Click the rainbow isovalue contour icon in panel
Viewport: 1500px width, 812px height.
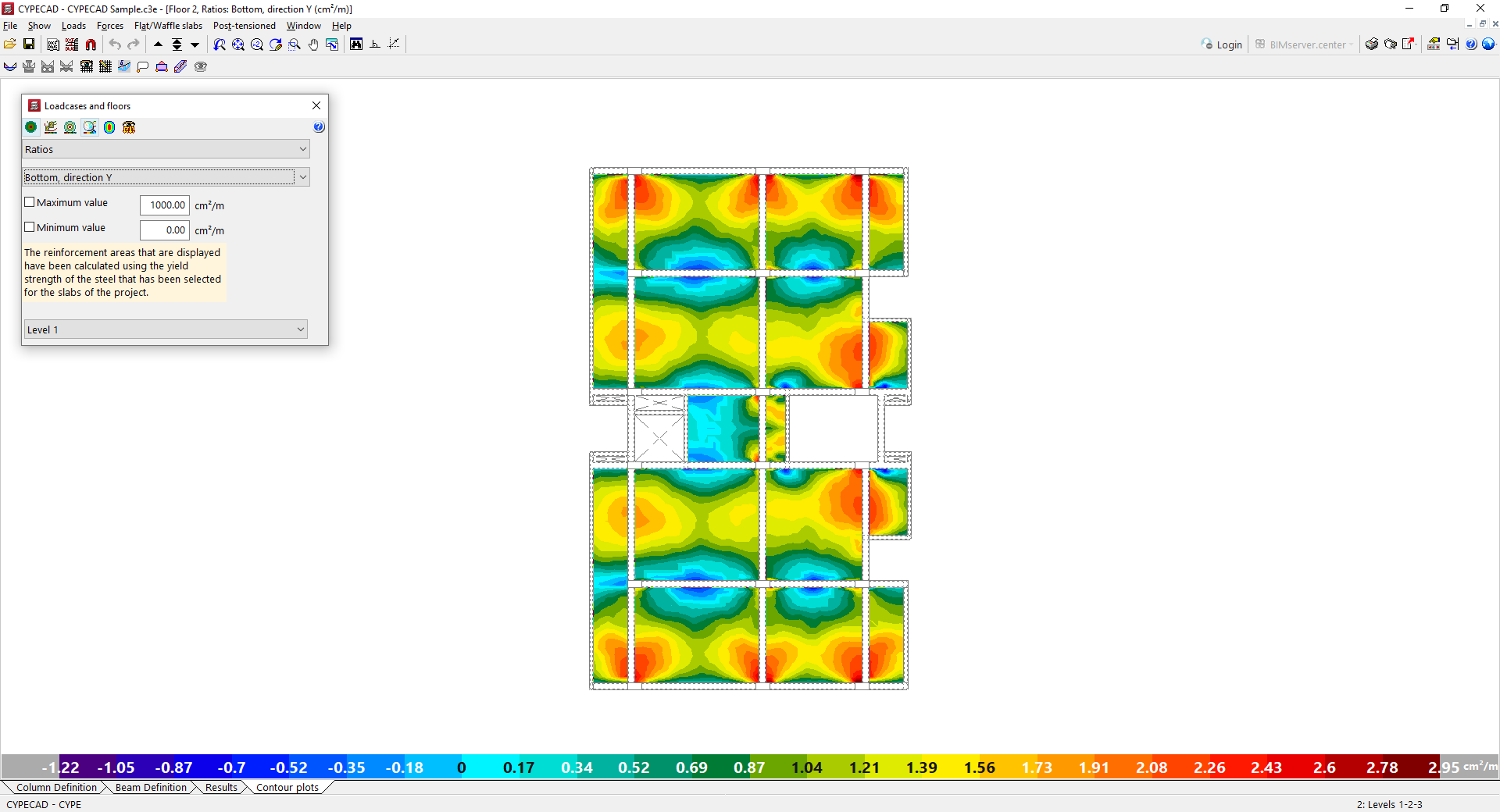pyautogui.click(x=109, y=127)
